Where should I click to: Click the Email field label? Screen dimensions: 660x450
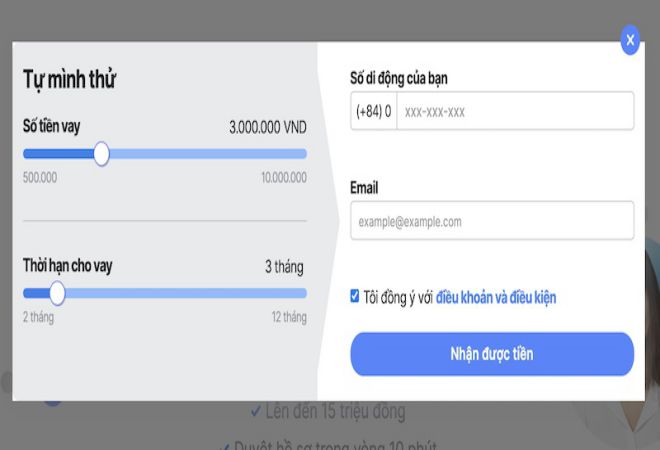(x=364, y=187)
